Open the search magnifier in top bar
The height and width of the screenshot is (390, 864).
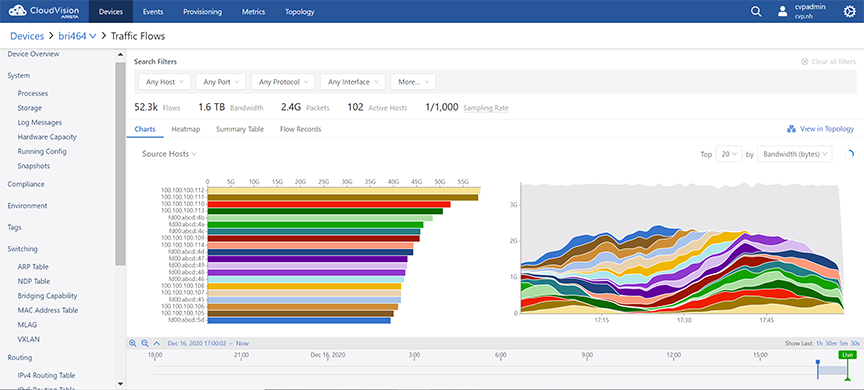[x=756, y=12]
